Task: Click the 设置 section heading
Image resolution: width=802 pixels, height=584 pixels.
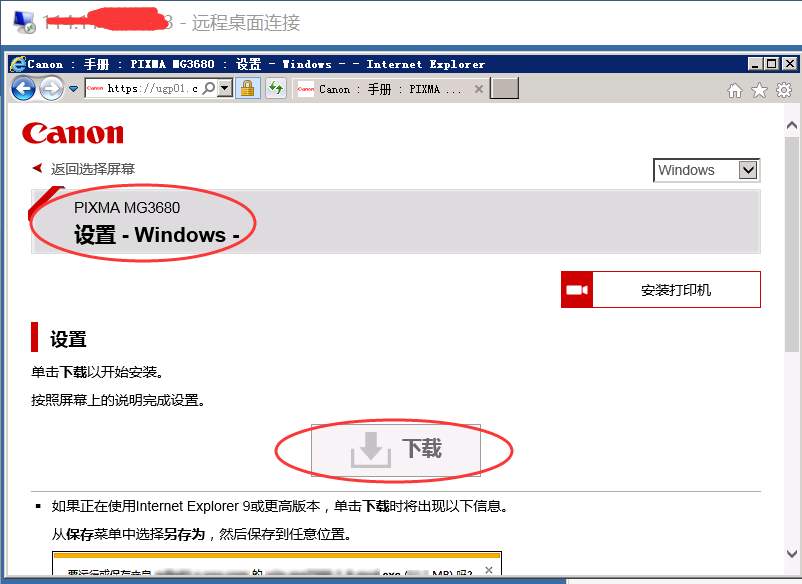Action: 68,339
